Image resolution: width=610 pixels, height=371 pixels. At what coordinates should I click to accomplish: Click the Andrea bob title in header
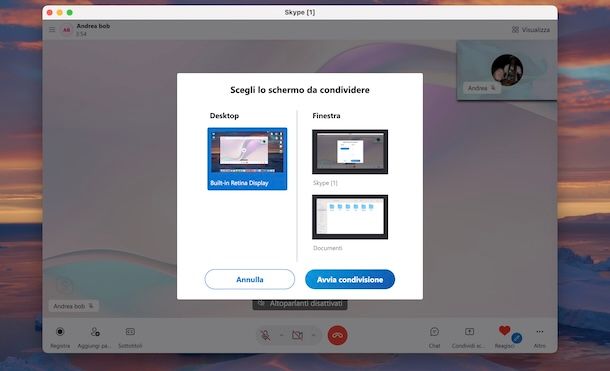coord(93,26)
